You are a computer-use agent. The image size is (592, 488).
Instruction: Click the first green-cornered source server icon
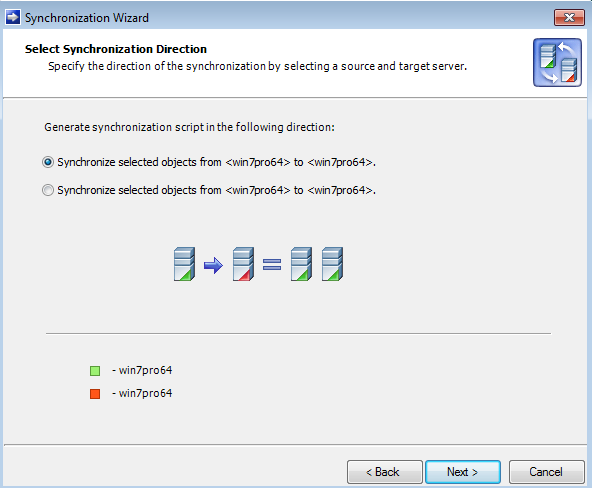(184, 264)
